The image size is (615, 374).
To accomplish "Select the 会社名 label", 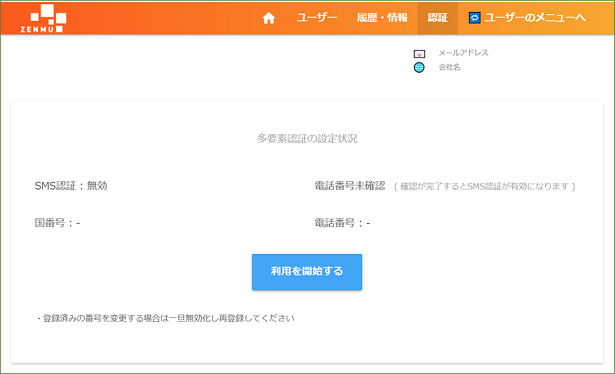I will point(449,67).
